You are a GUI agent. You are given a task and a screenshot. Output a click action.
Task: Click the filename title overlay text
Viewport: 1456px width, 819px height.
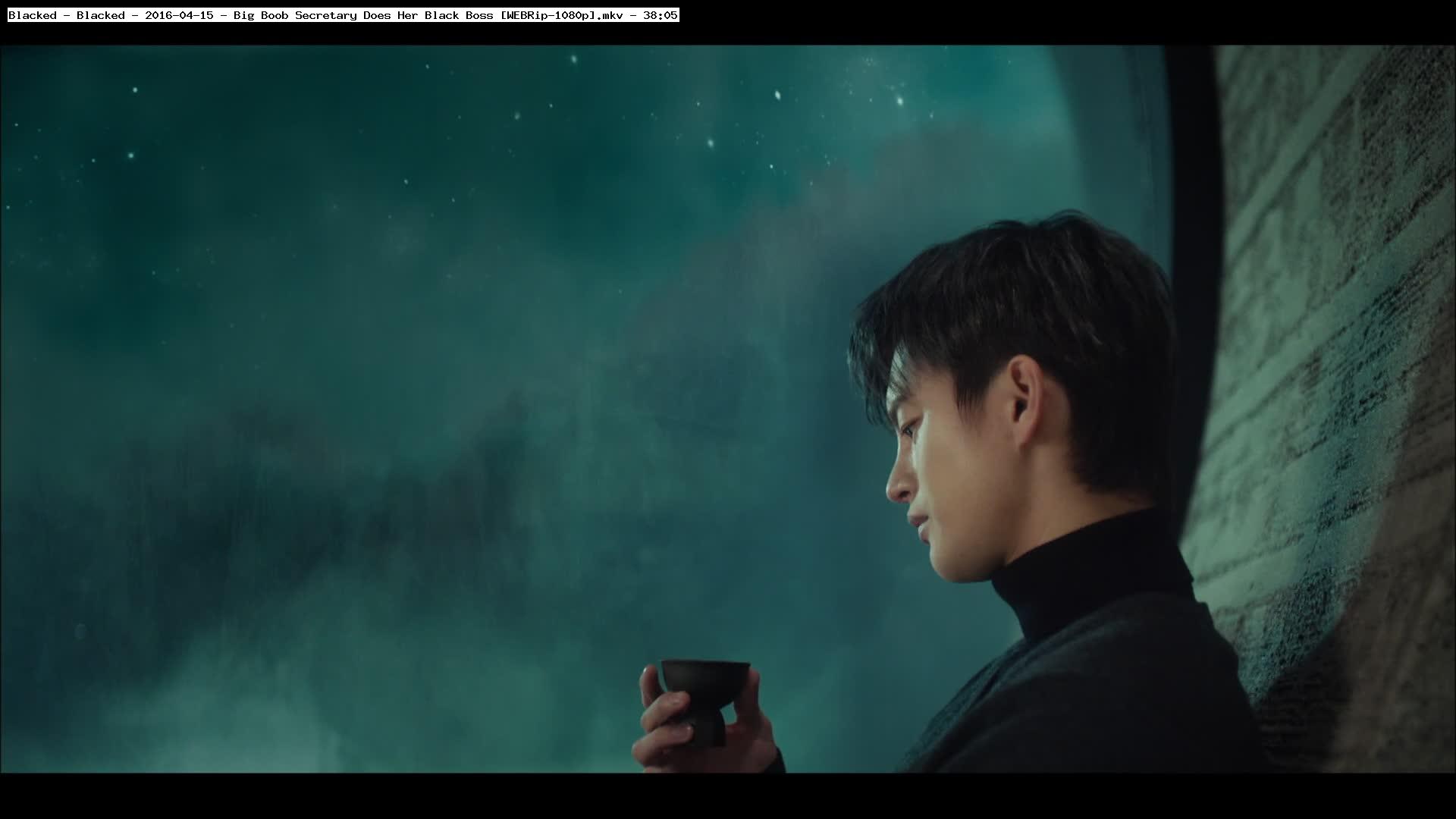point(343,15)
